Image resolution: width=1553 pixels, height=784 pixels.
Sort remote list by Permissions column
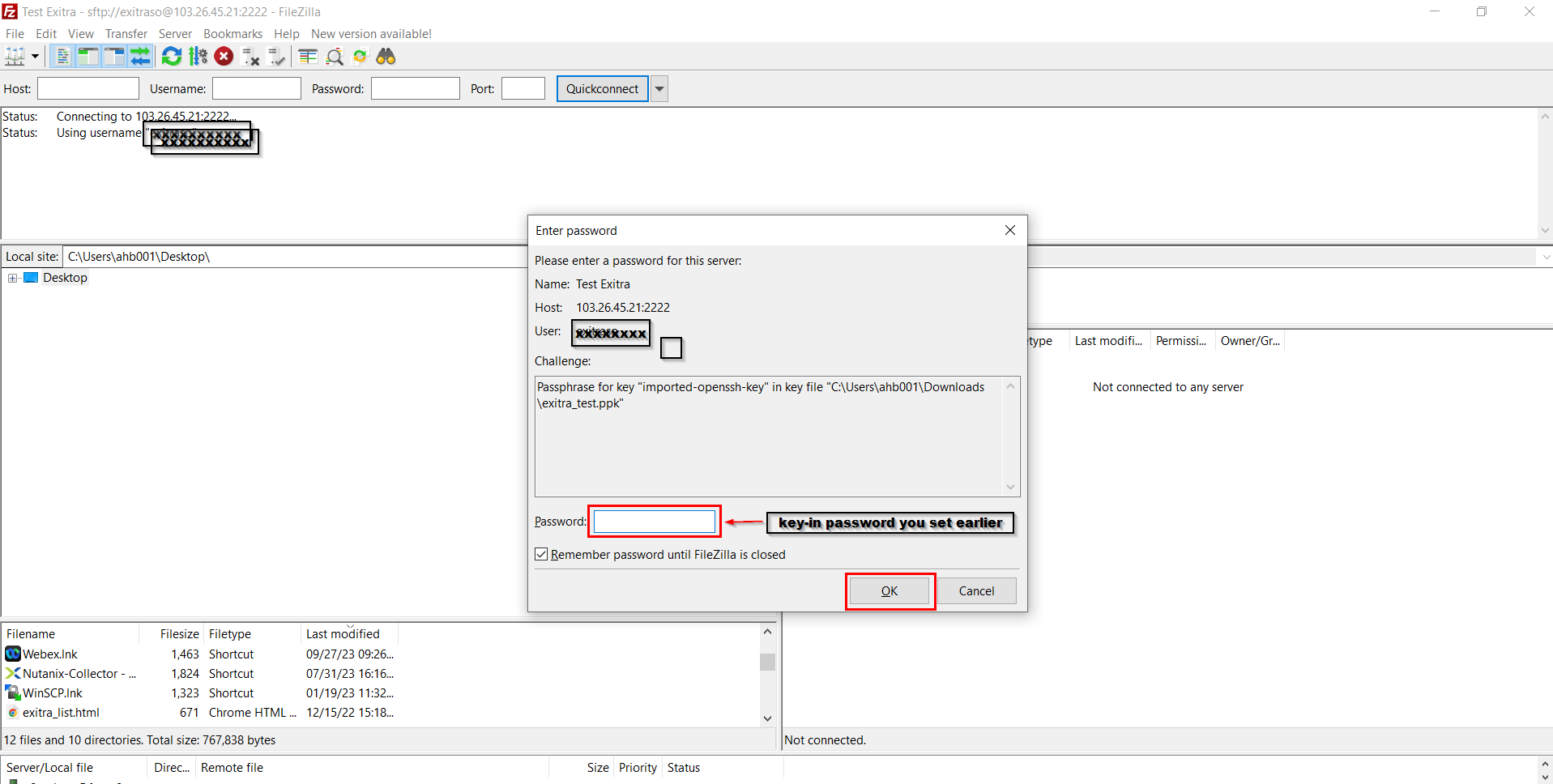(1182, 341)
